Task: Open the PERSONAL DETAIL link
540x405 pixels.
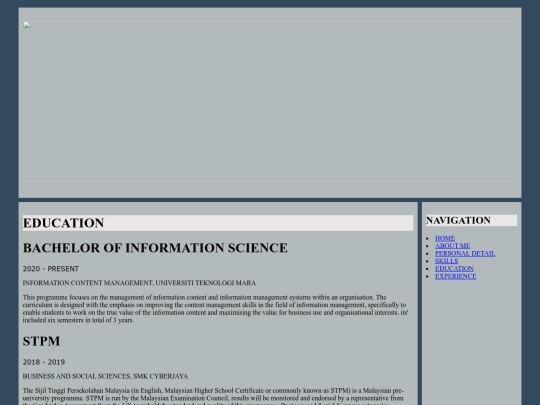Action: pyautogui.click(x=465, y=253)
